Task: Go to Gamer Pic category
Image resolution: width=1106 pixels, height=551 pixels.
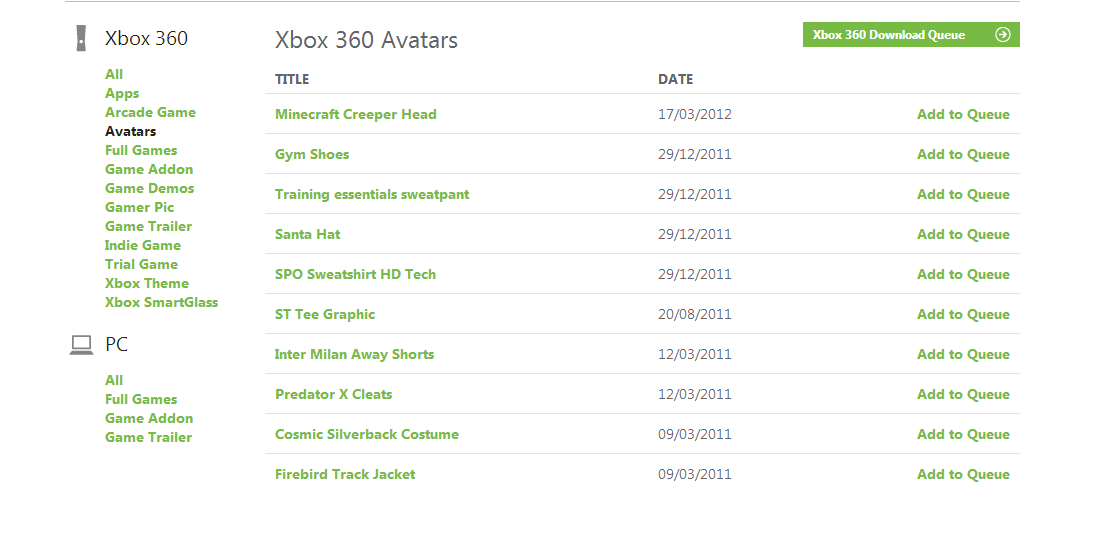Action: 139,207
